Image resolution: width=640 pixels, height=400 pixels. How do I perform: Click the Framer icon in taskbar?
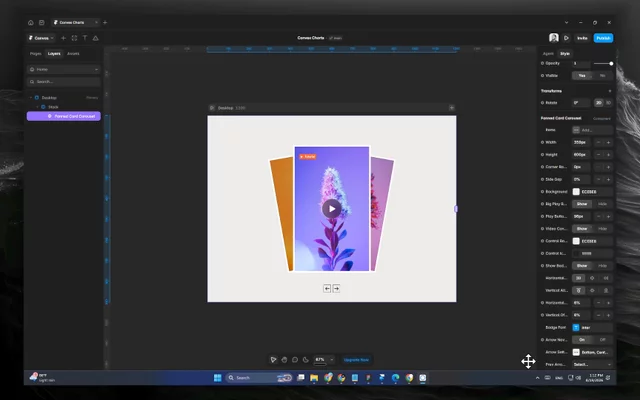pos(382,378)
